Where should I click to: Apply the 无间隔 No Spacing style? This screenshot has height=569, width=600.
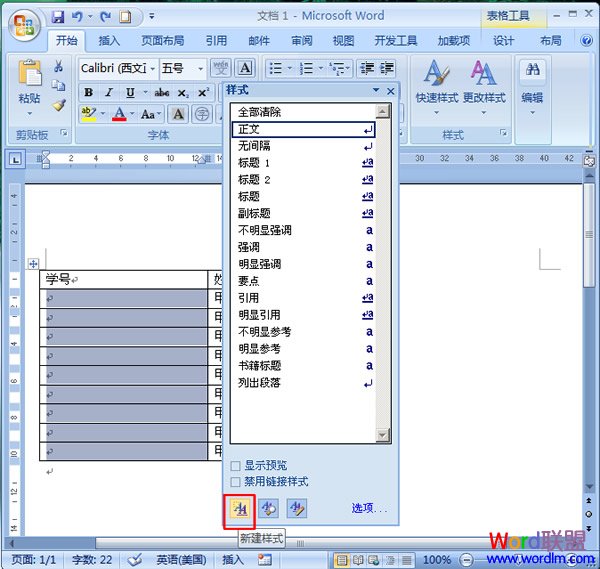[x=304, y=146]
